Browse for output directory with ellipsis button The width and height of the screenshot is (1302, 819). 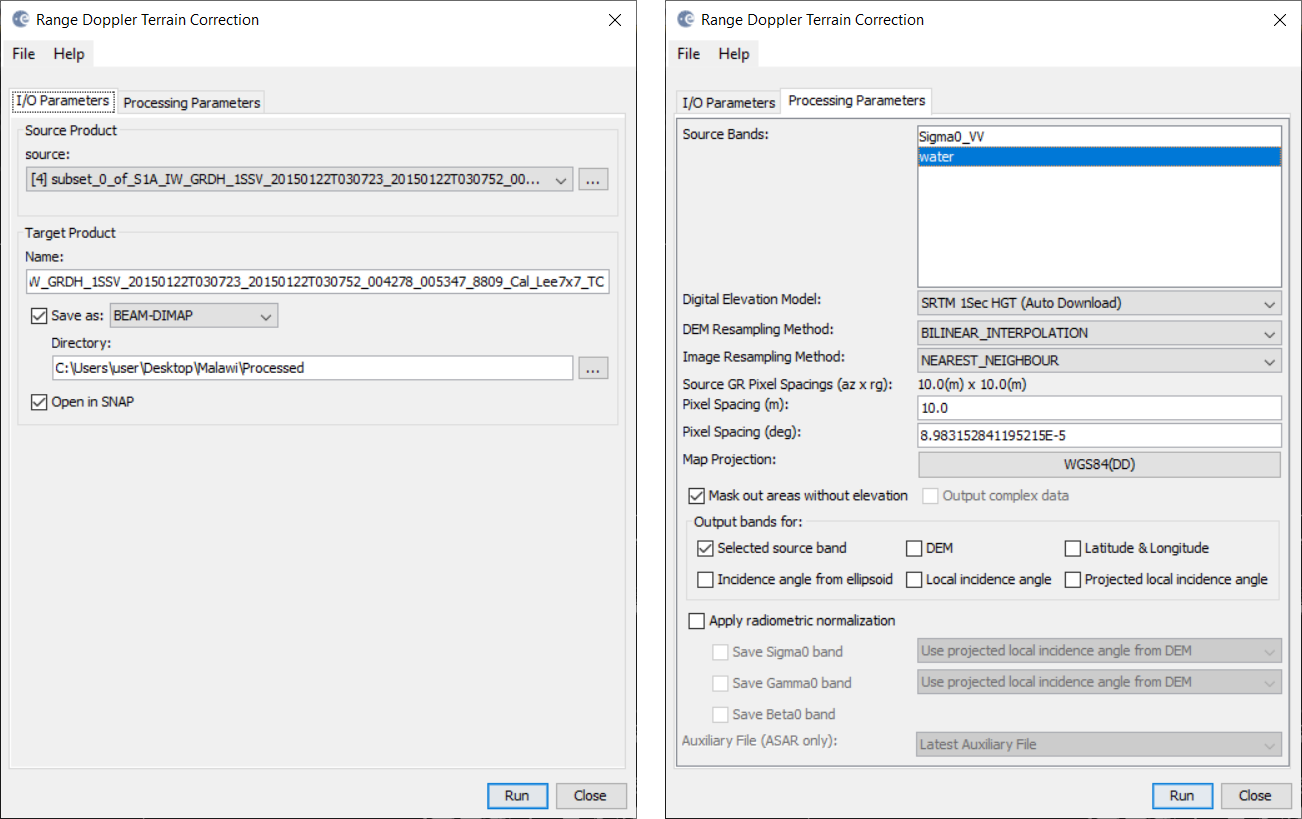[x=593, y=368]
